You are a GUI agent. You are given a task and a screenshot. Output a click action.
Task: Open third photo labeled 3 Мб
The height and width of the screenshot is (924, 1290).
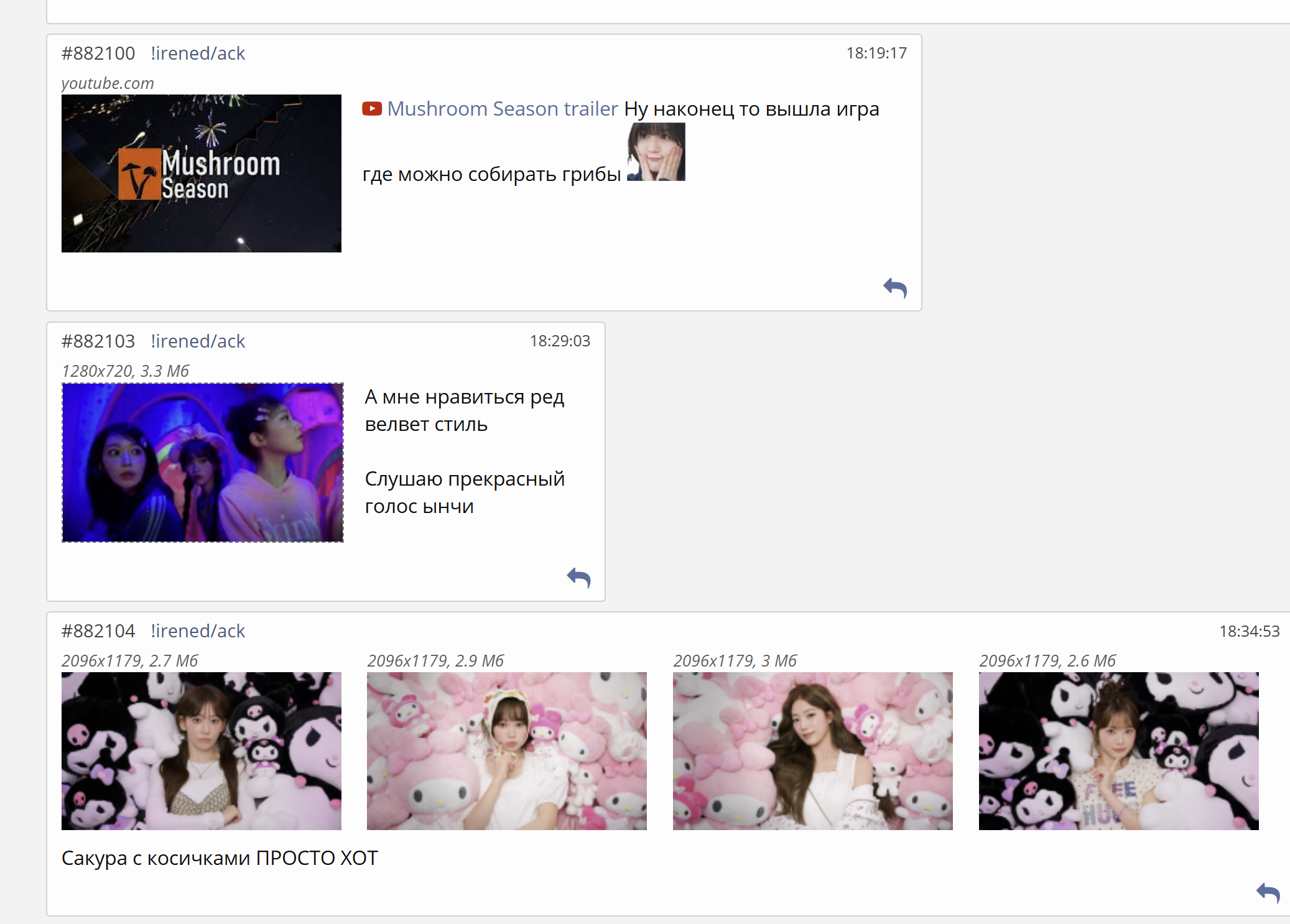pos(812,751)
